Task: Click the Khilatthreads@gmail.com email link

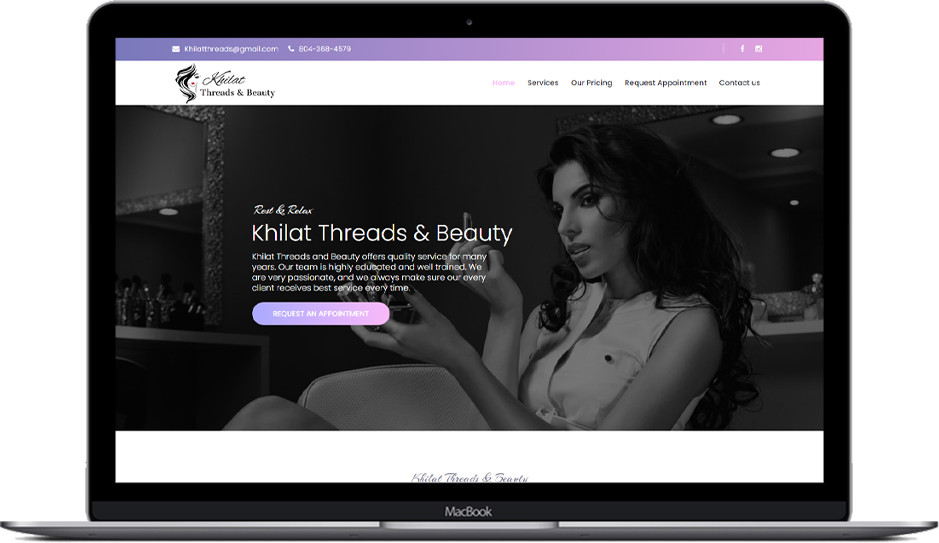Action: tap(231, 49)
